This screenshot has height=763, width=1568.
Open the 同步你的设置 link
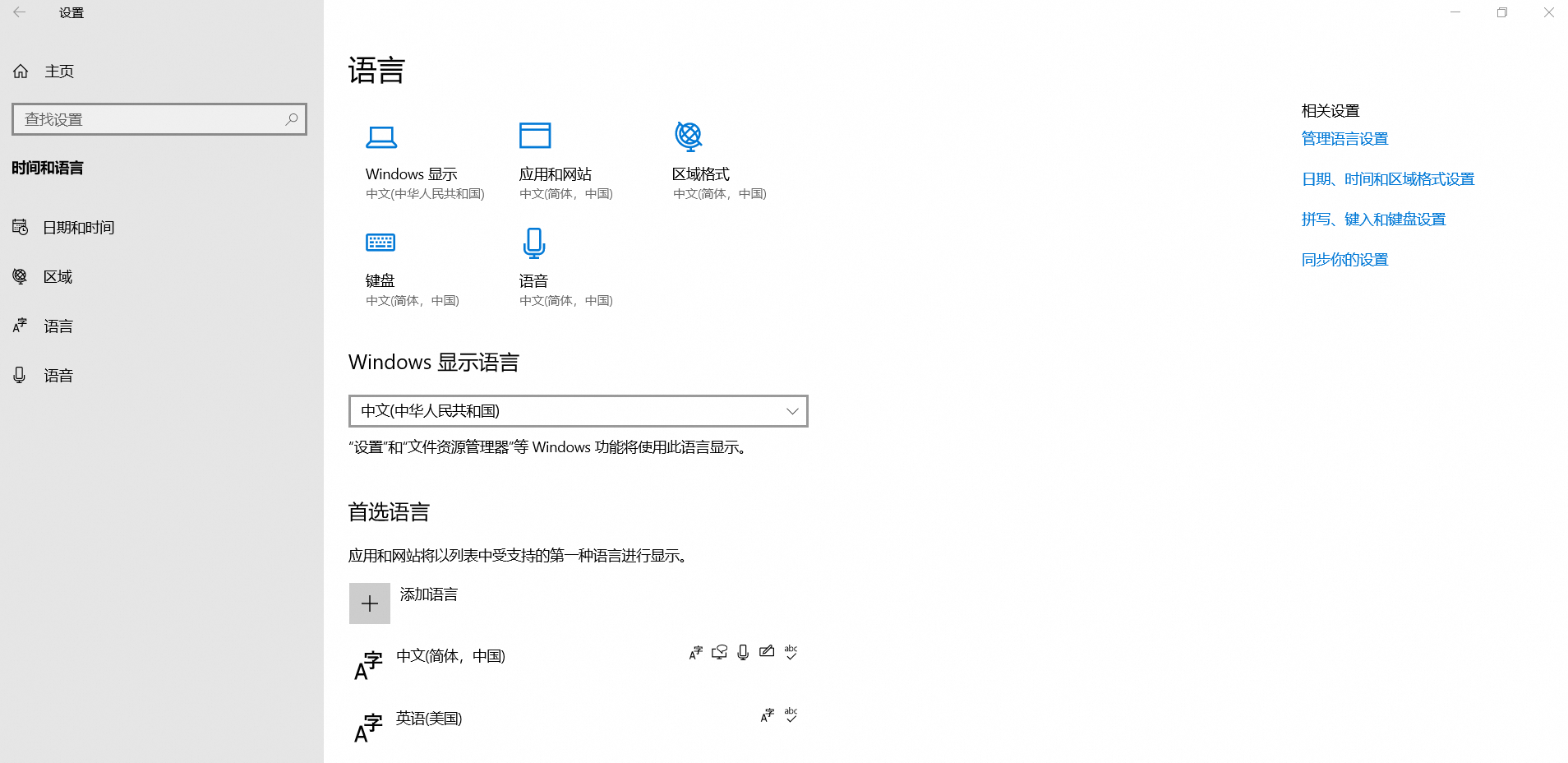(x=1344, y=260)
